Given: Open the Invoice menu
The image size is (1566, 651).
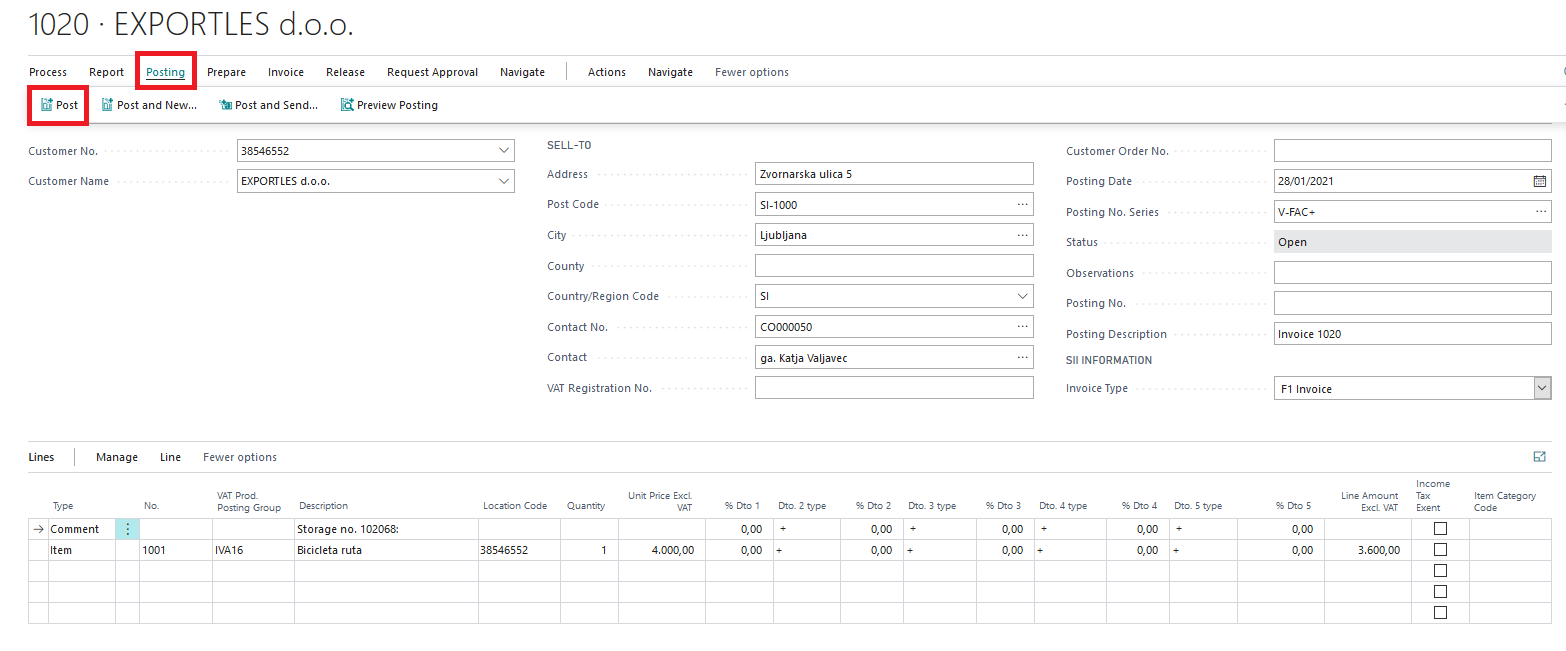Looking at the screenshot, I should (286, 72).
